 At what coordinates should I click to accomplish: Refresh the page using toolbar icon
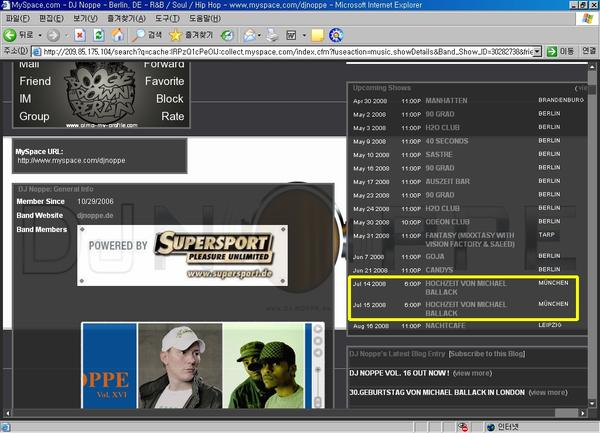click(98, 34)
